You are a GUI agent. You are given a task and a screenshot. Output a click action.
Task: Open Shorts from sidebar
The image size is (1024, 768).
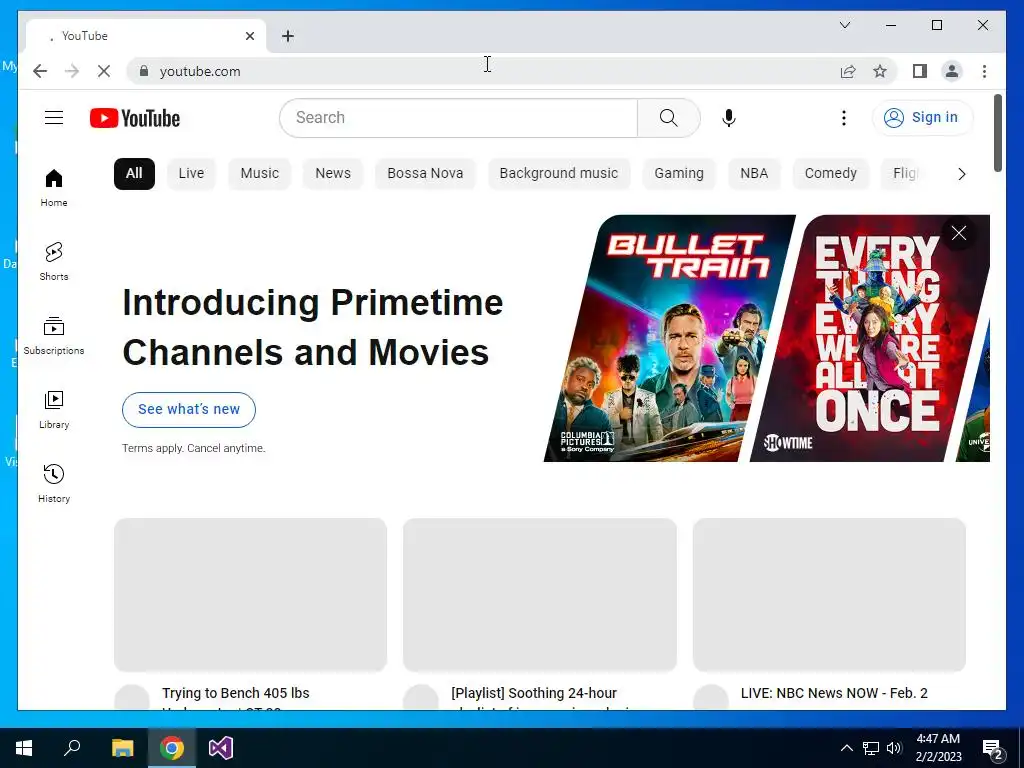(54, 262)
